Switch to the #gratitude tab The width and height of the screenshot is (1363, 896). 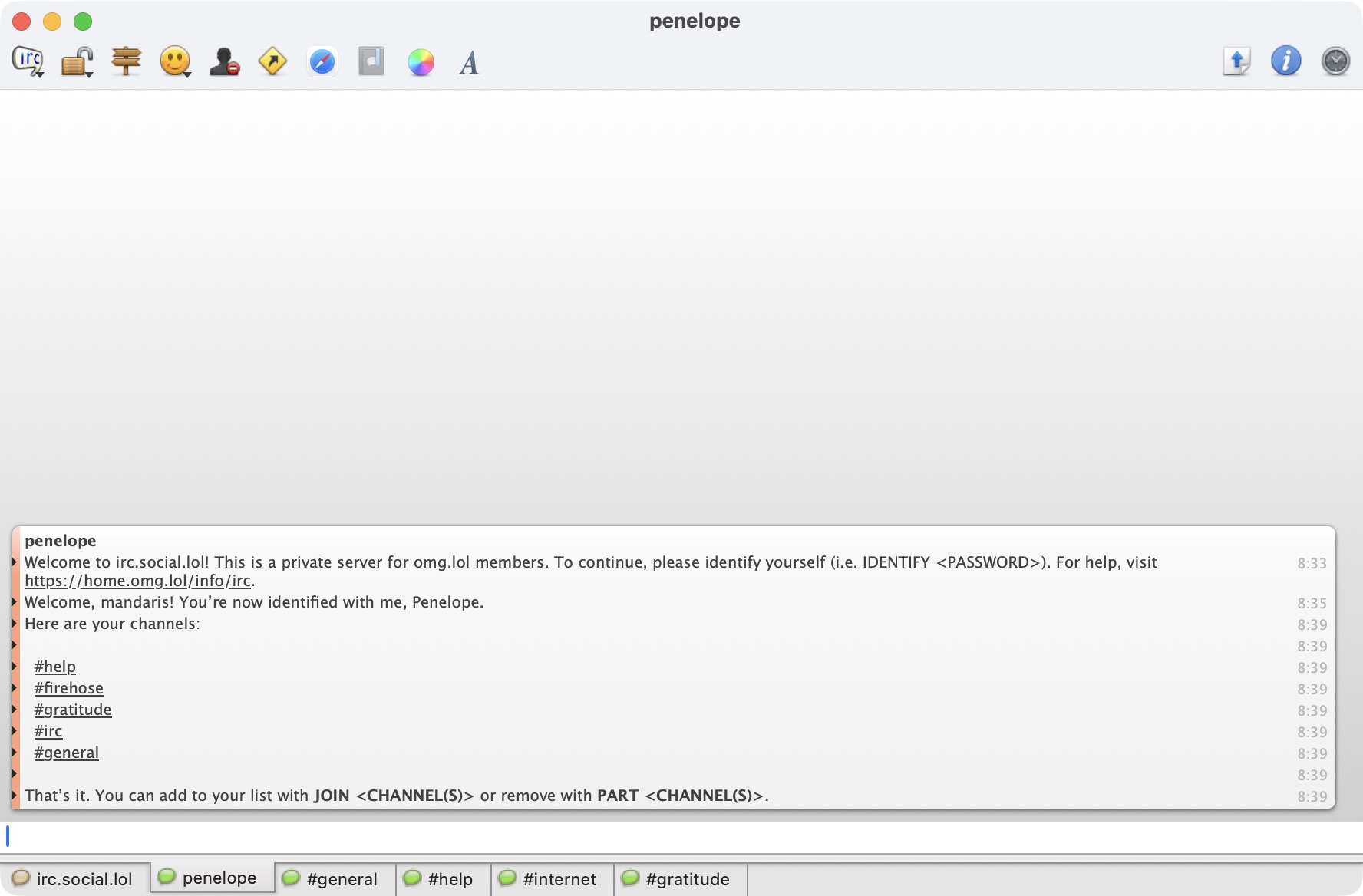click(x=681, y=879)
